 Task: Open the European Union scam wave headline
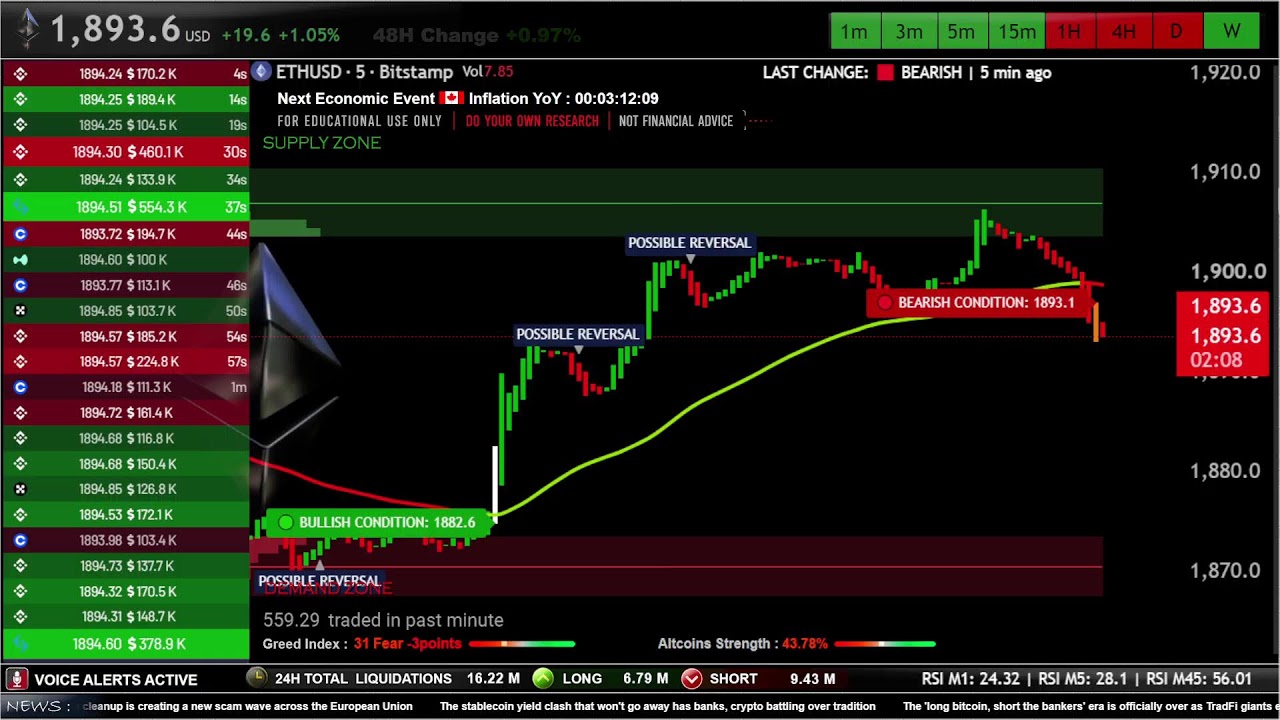click(247, 706)
